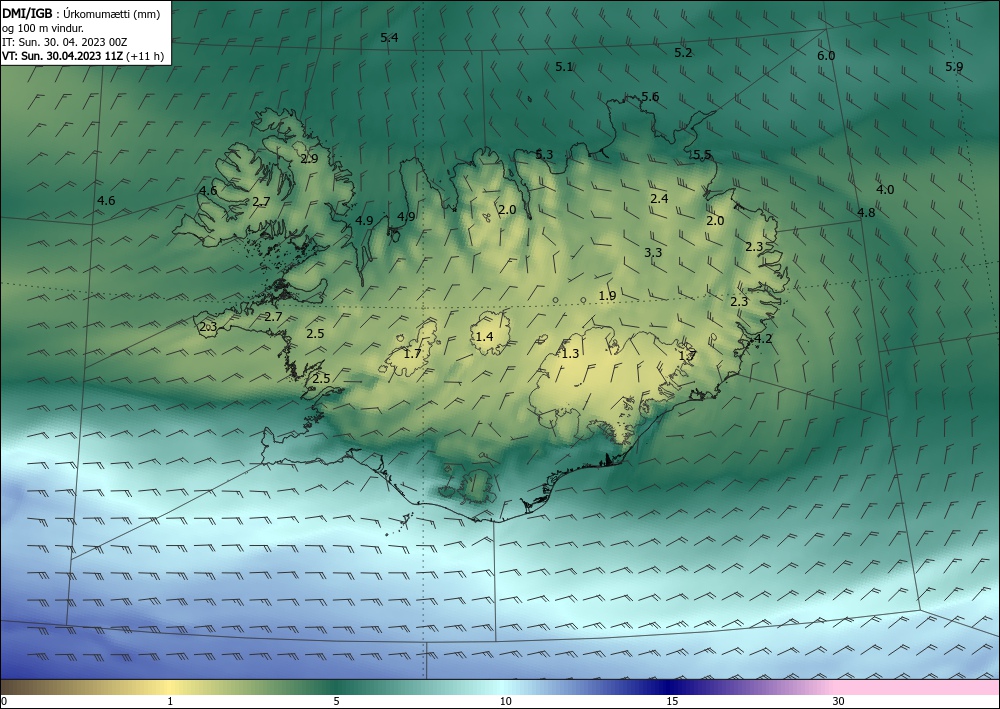
Task: Click the 15 tick label on the color scale
Action: [672, 702]
